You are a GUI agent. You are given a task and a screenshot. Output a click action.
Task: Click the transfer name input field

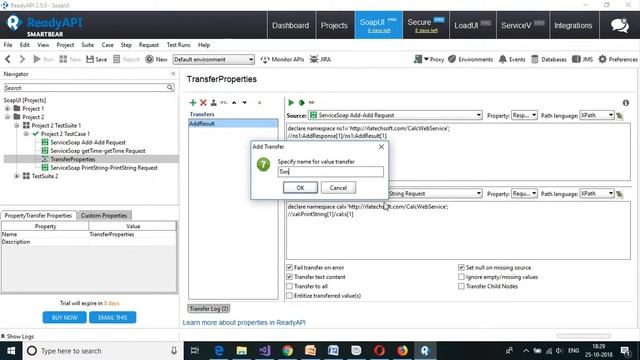331,172
